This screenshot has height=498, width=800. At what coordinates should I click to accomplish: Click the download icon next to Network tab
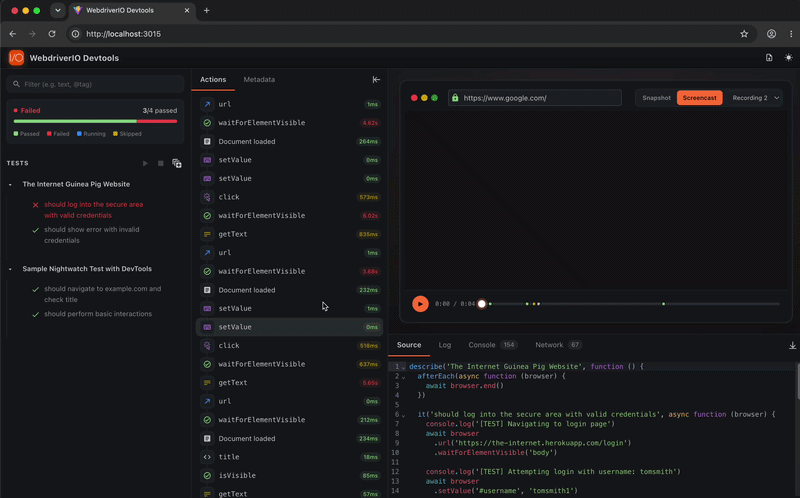792,345
